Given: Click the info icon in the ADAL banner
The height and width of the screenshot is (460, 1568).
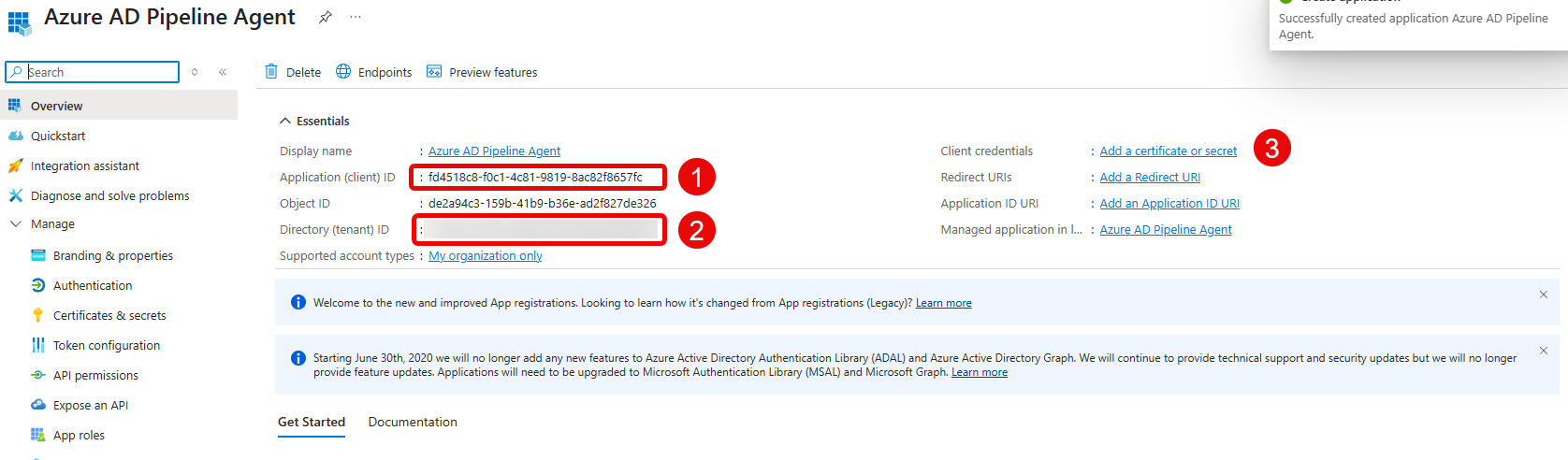Looking at the screenshot, I should point(298,358).
